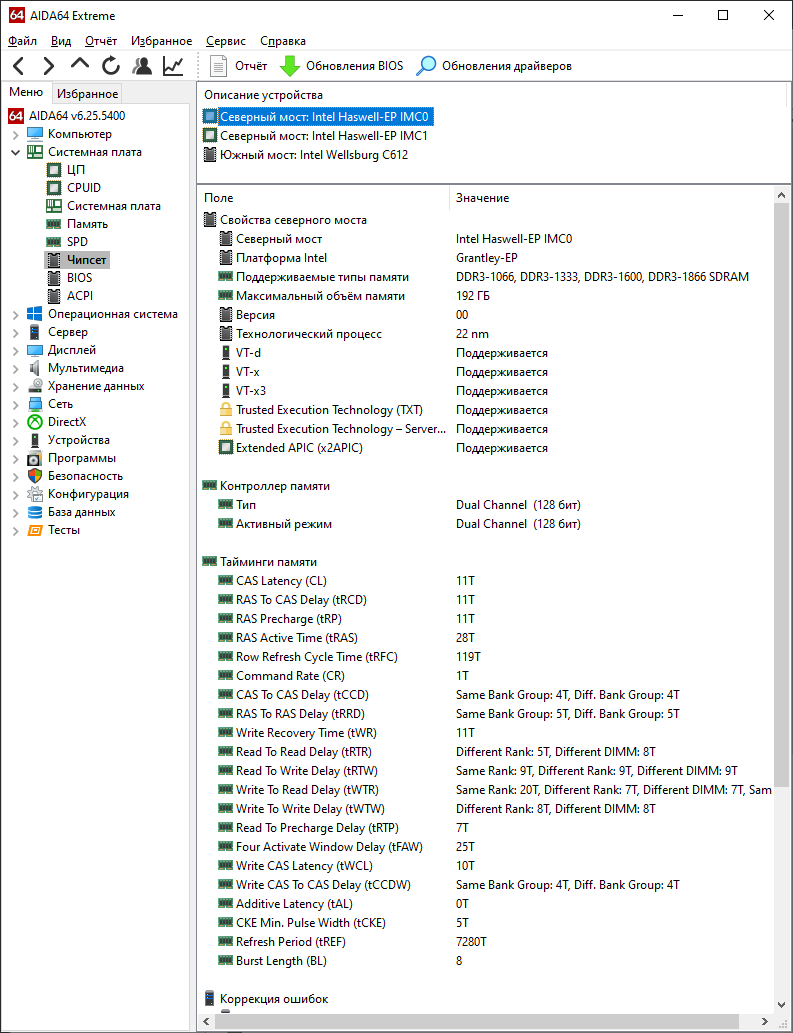Go forward with the right arrow icon
The height and width of the screenshot is (1033, 793).
coord(49,66)
